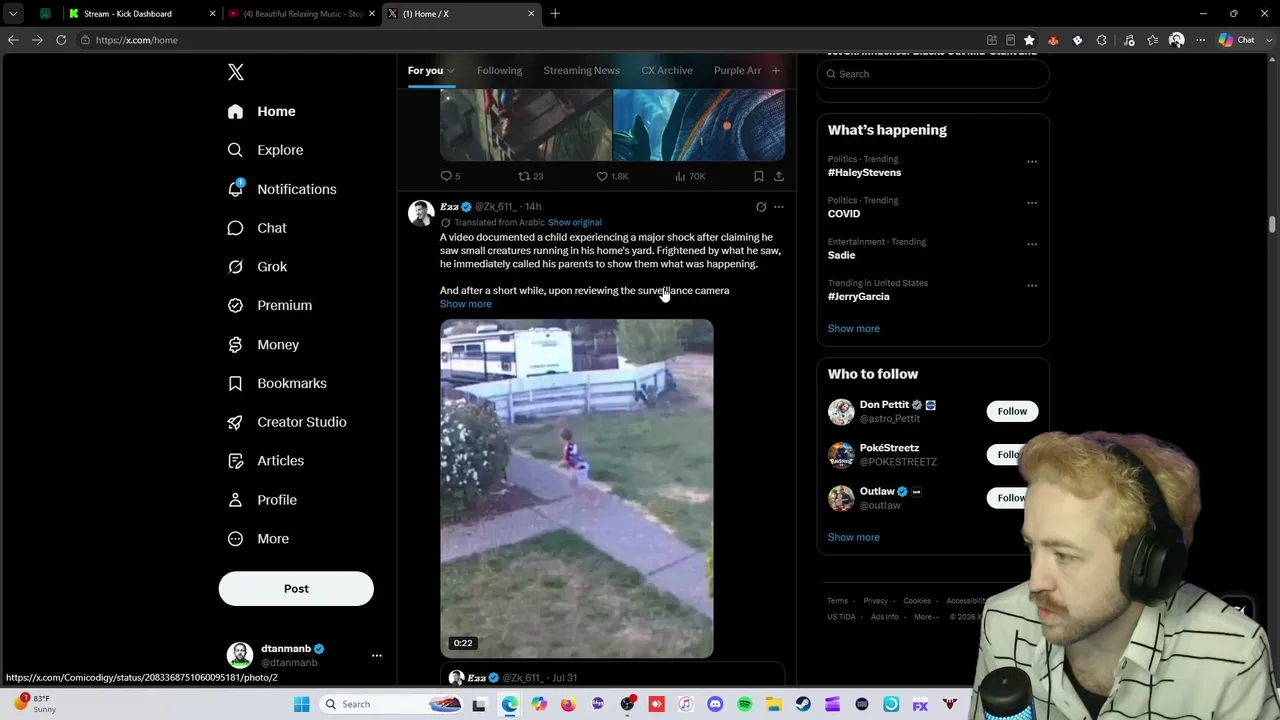Open the MetaMask fox extension

(x=1053, y=40)
